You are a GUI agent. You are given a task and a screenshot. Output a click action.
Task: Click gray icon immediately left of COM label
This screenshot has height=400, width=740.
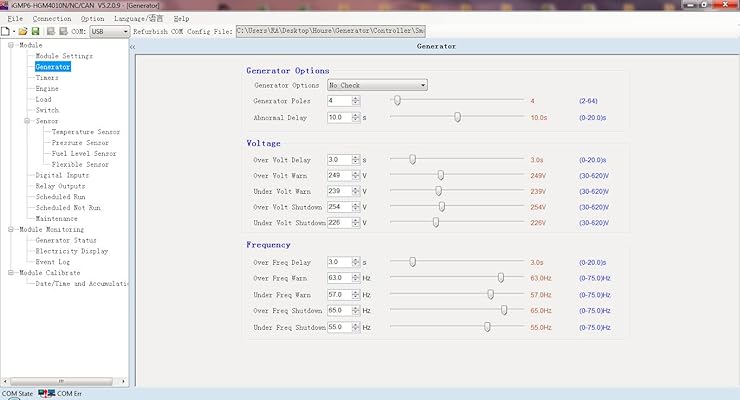tap(62, 32)
